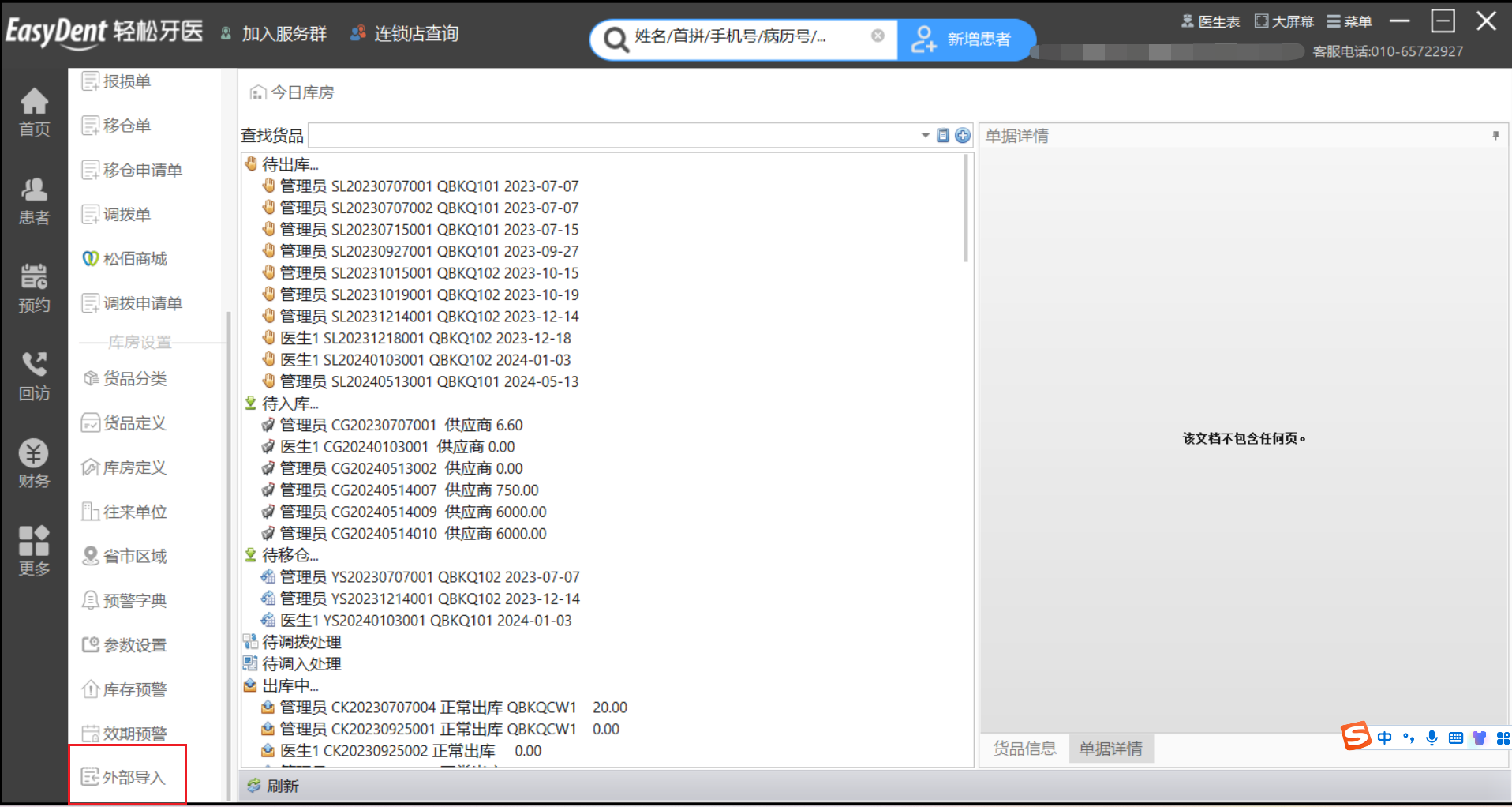Open the 财务 finance section
The height and width of the screenshot is (807, 1512).
[x=34, y=464]
